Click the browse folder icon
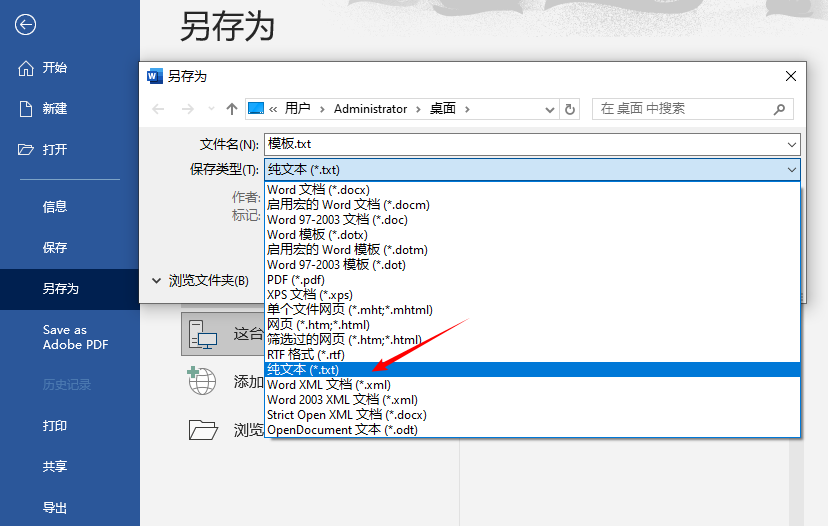The height and width of the screenshot is (526, 828). point(203,429)
